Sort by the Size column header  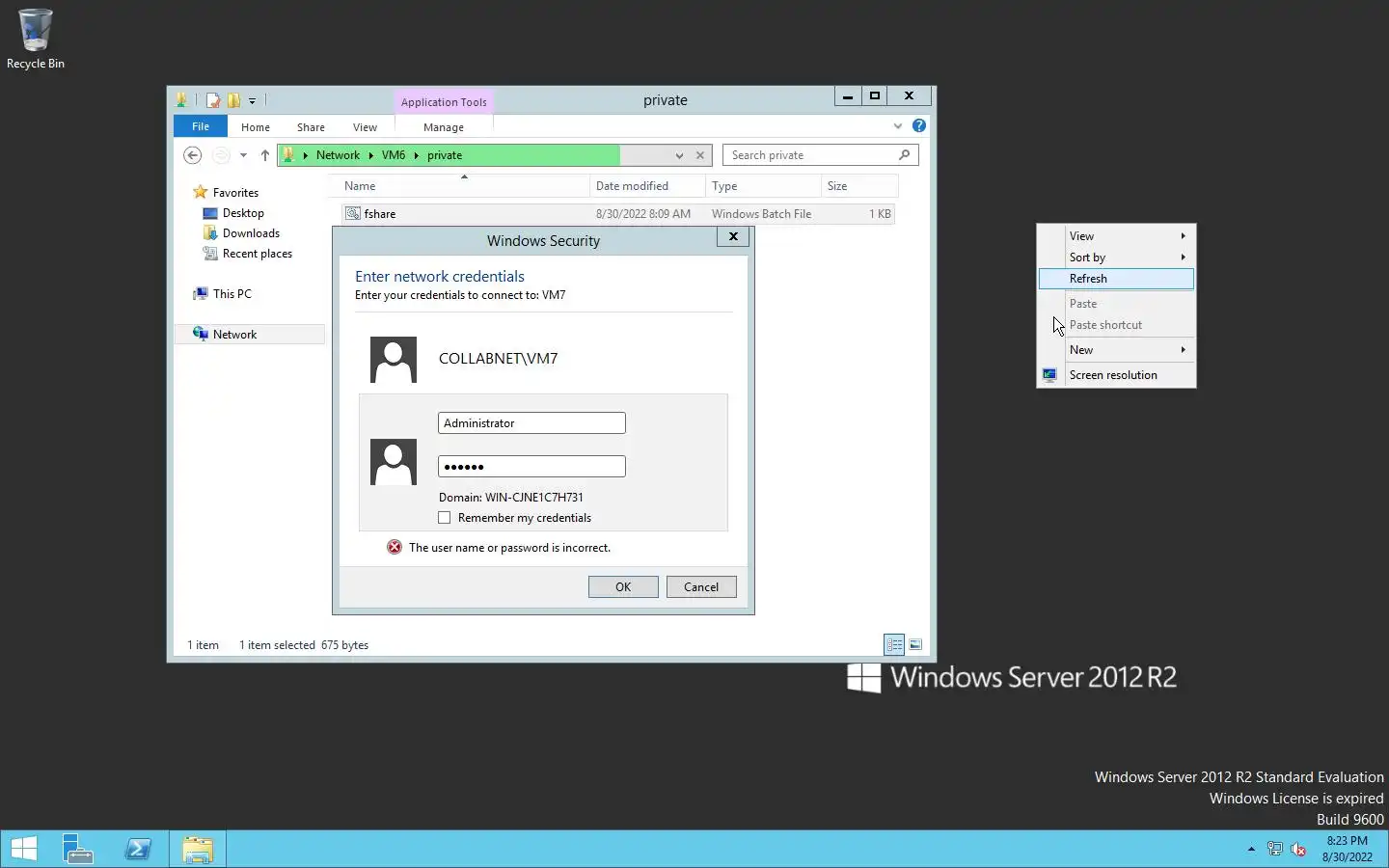point(859,186)
